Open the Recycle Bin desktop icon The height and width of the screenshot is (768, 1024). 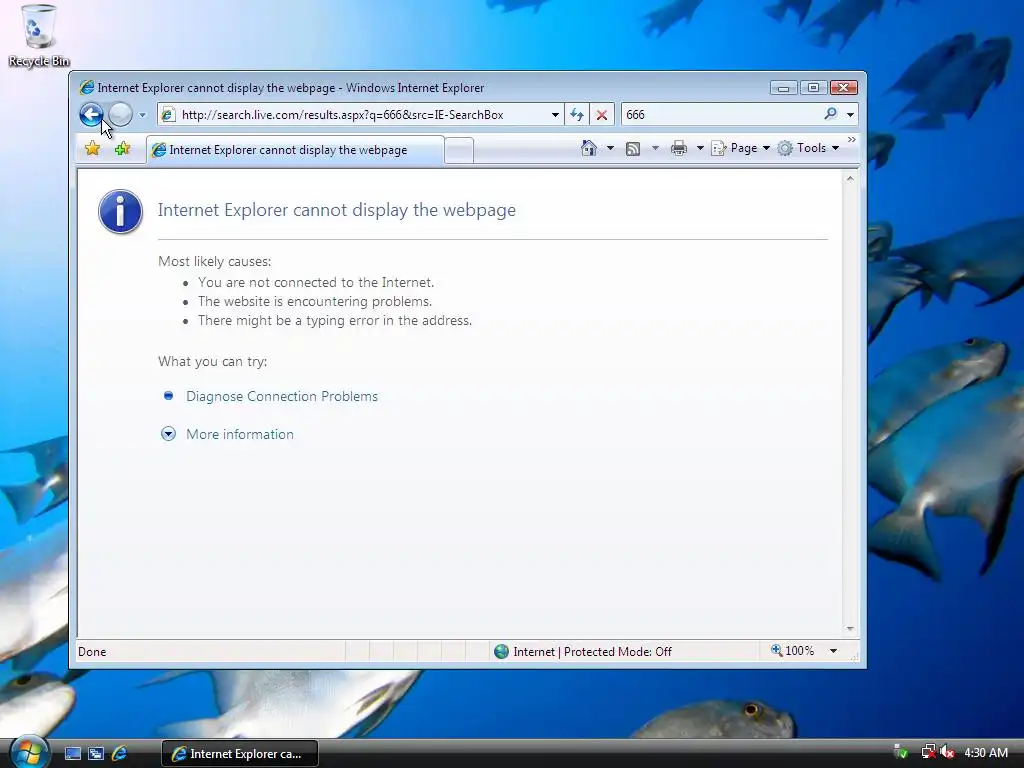click(x=39, y=36)
